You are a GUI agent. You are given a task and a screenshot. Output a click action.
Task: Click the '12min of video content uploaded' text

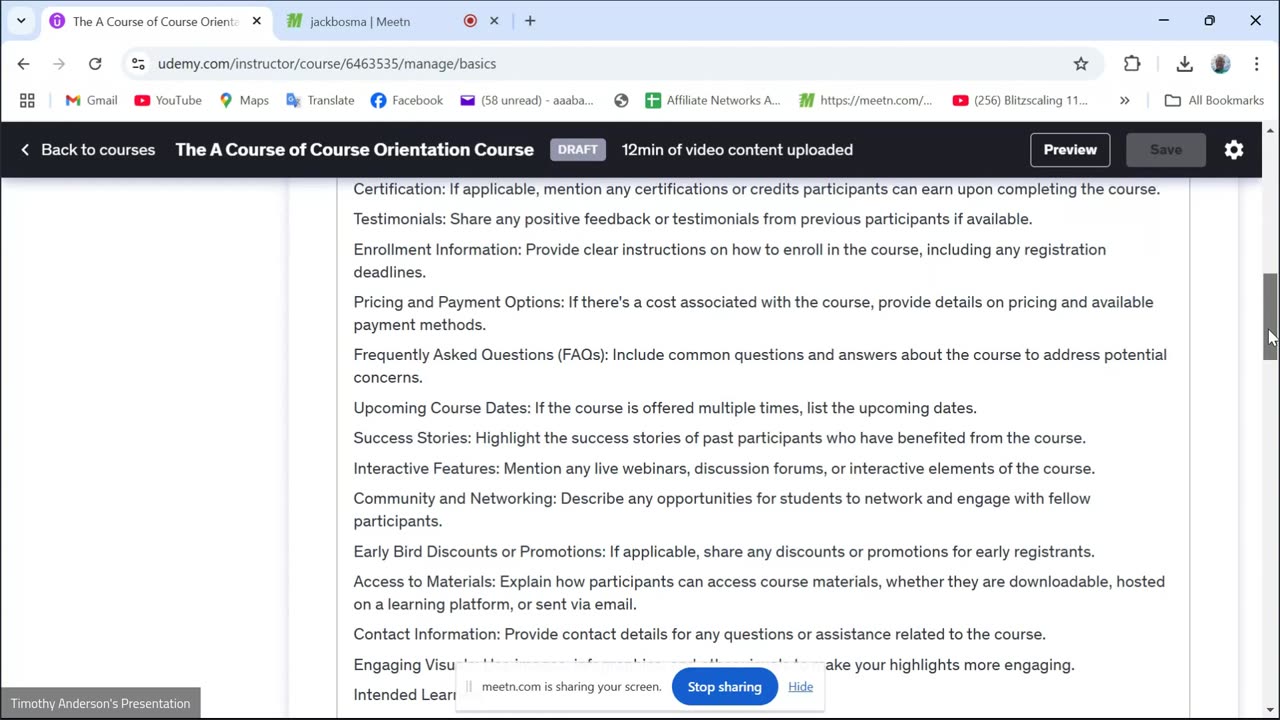point(737,150)
